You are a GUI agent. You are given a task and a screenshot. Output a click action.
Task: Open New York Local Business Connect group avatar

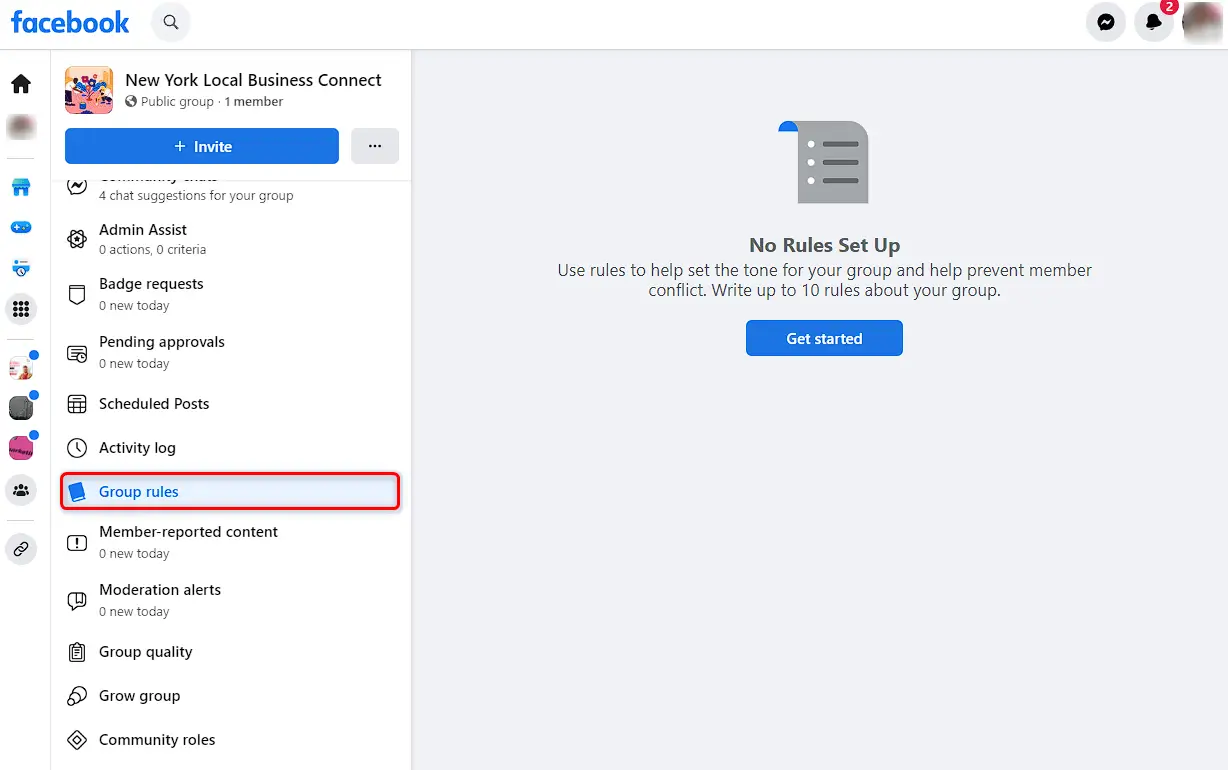(89, 90)
